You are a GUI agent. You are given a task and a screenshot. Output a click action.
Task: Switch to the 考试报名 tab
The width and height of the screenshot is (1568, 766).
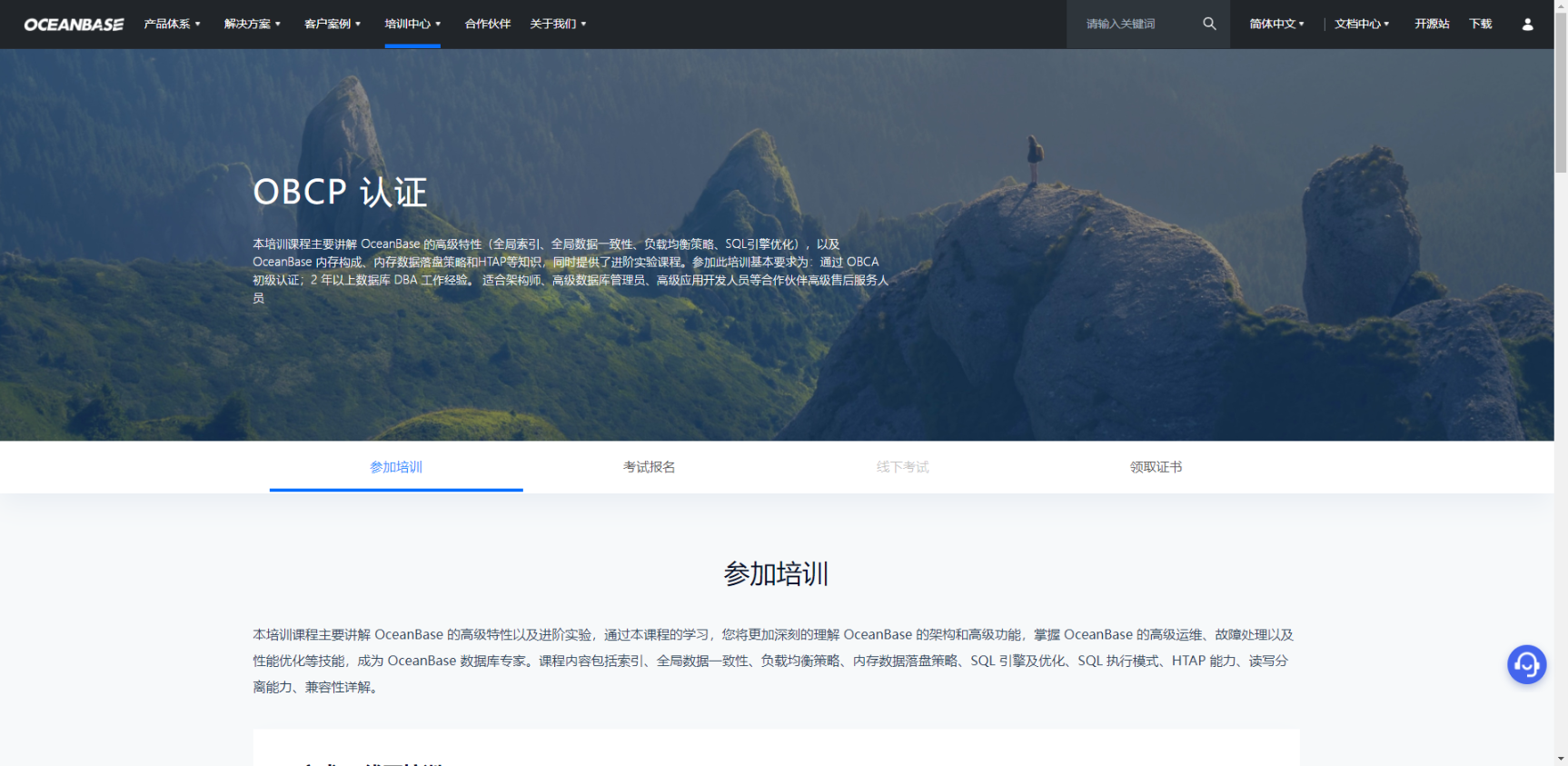click(x=650, y=467)
